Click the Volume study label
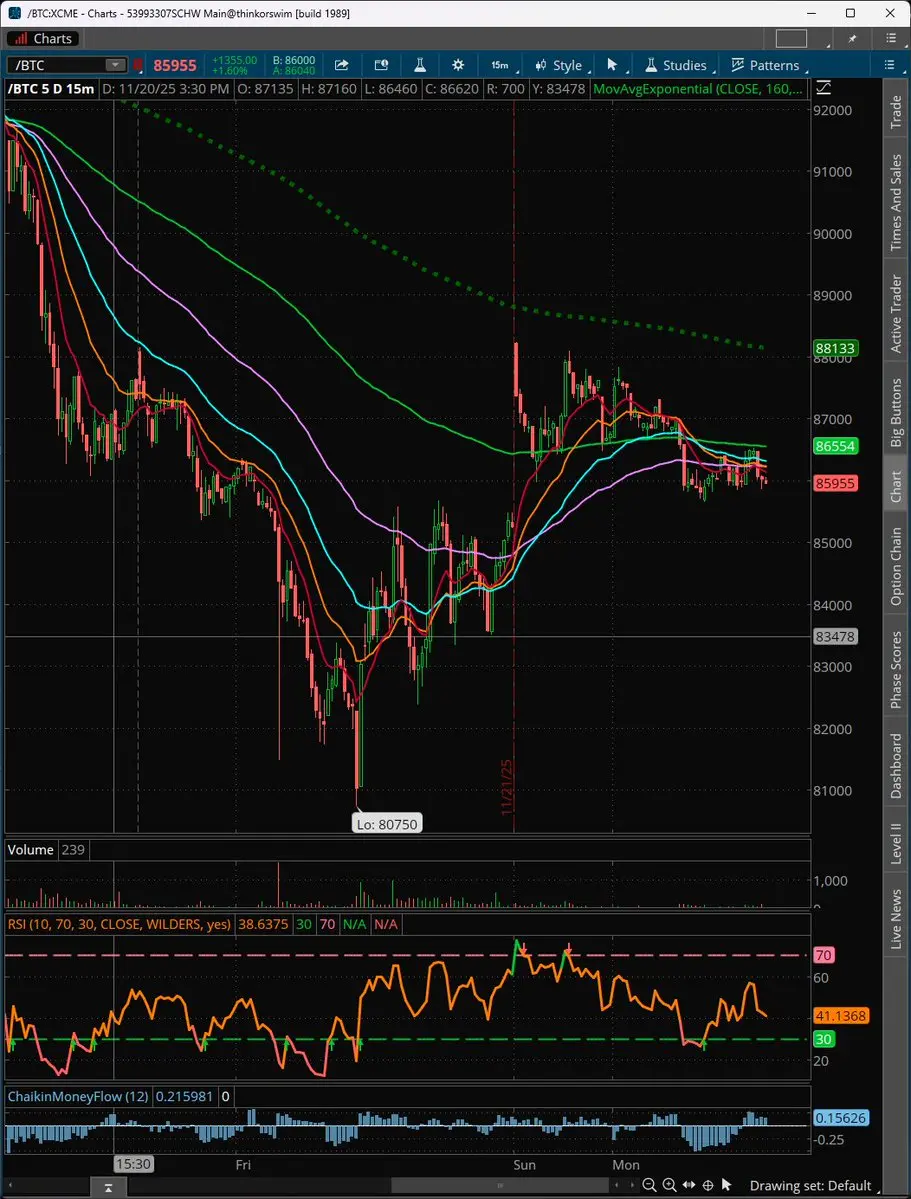Screen dimensions: 911x1199 pos(31,850)
